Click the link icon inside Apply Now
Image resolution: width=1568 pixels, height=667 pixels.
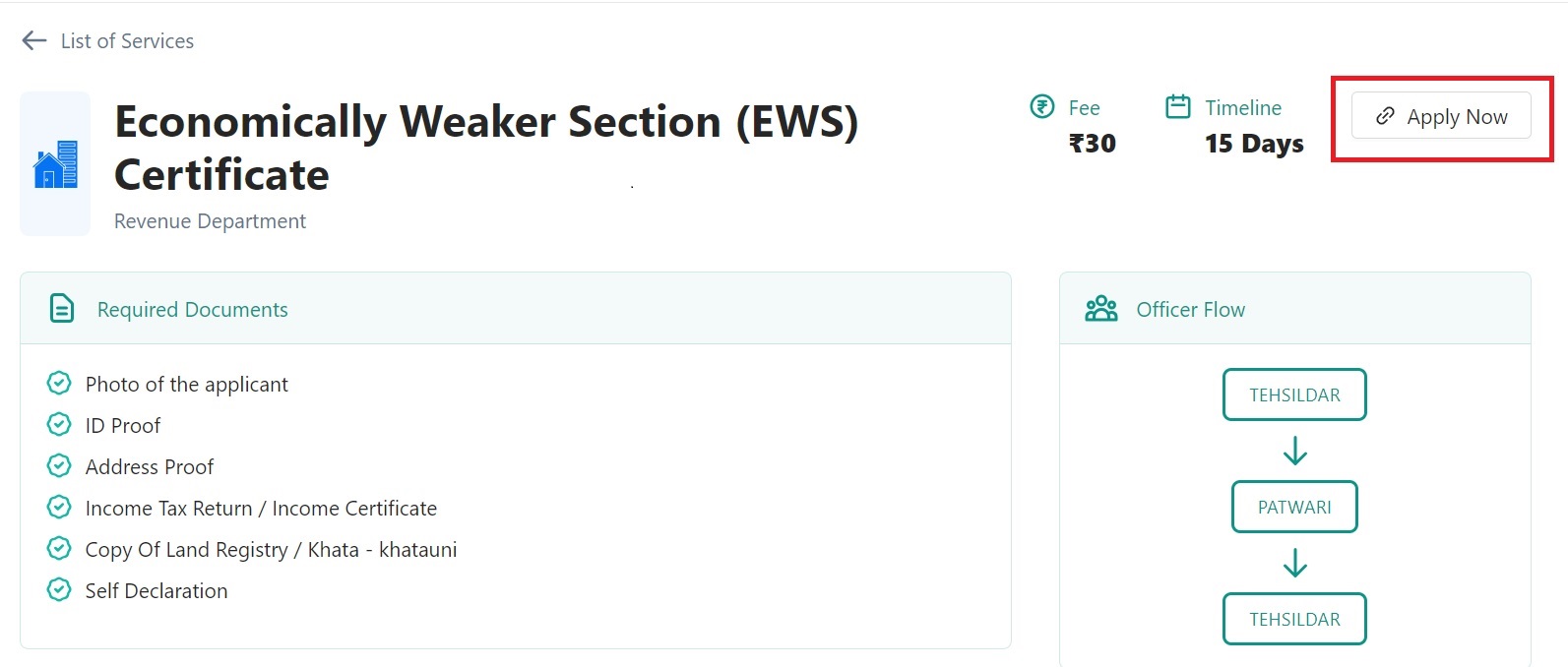pos(1385,116)
